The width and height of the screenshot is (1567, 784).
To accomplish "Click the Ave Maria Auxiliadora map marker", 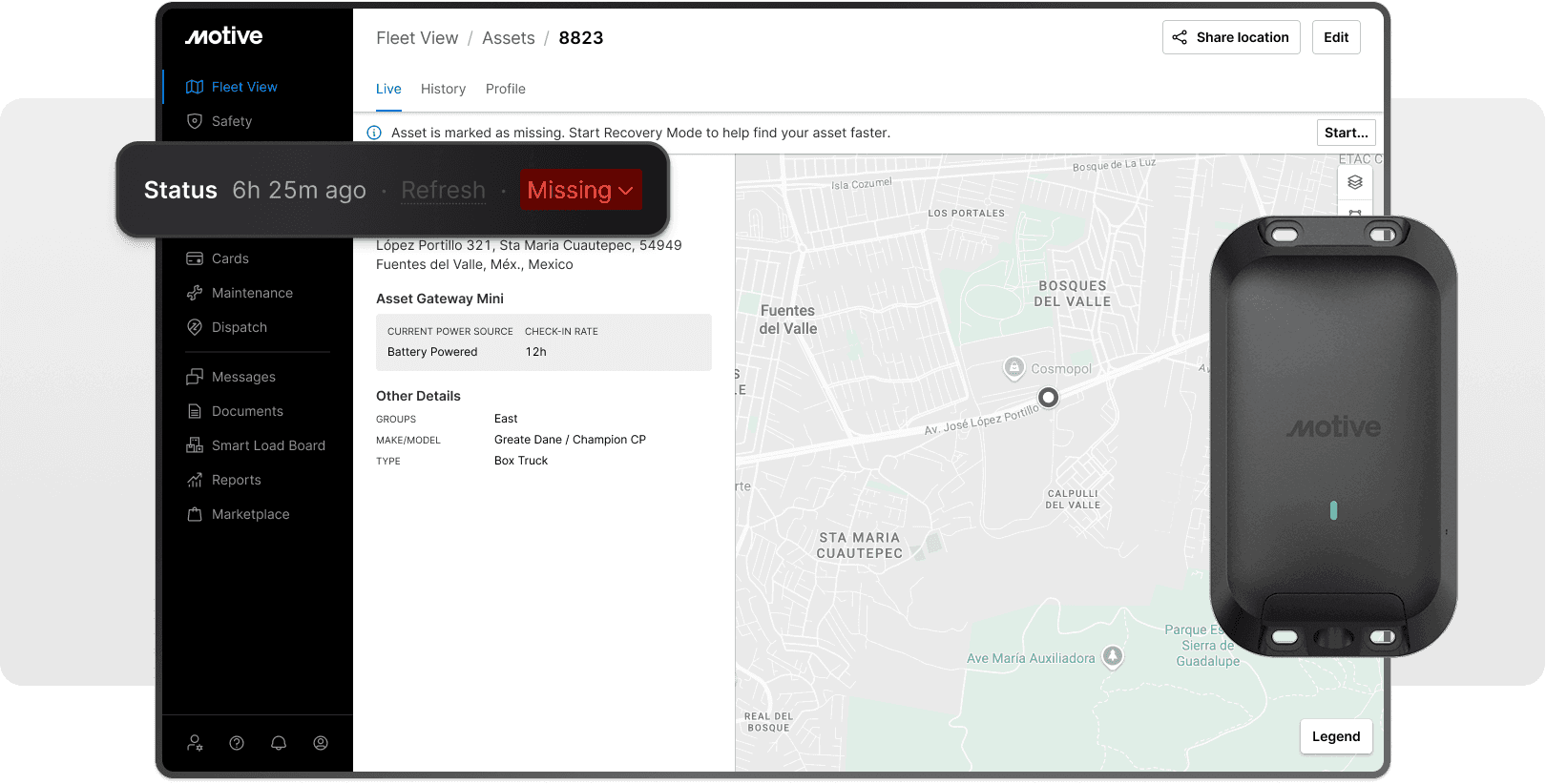I will pos(1113,656).
